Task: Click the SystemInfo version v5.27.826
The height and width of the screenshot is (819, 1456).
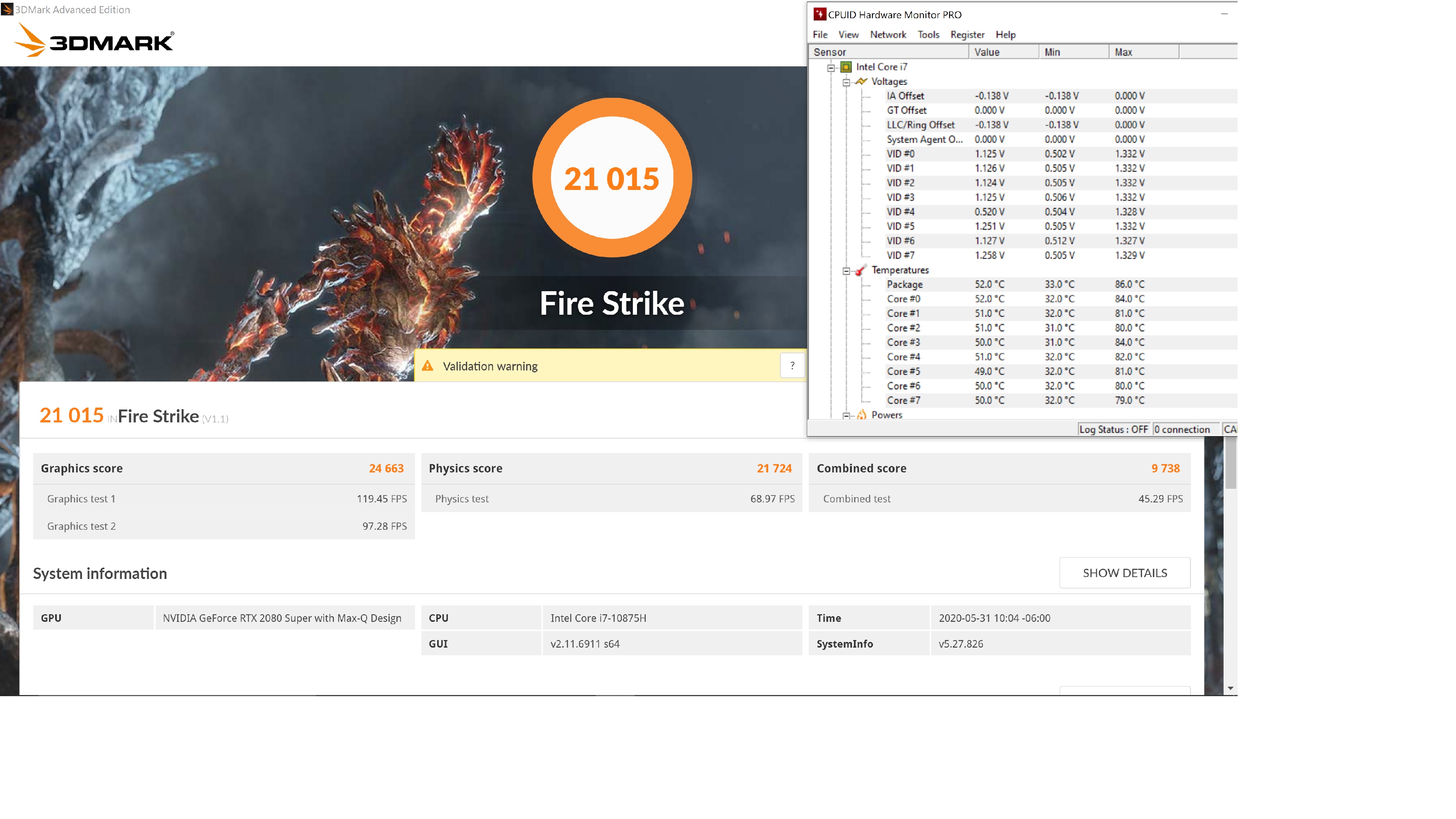Action: click(961, 644)
